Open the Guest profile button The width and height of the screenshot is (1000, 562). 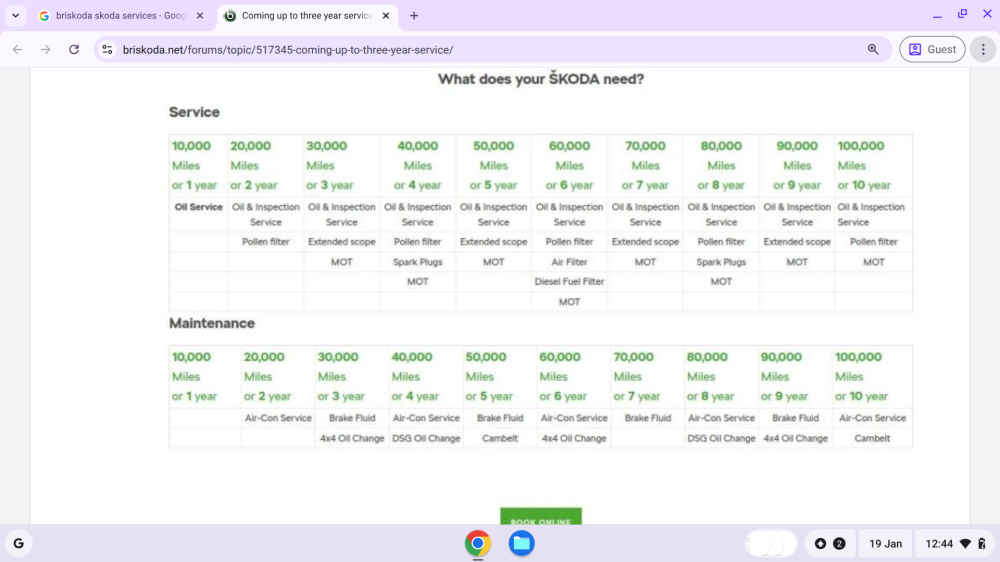click(x=932, y=50)
